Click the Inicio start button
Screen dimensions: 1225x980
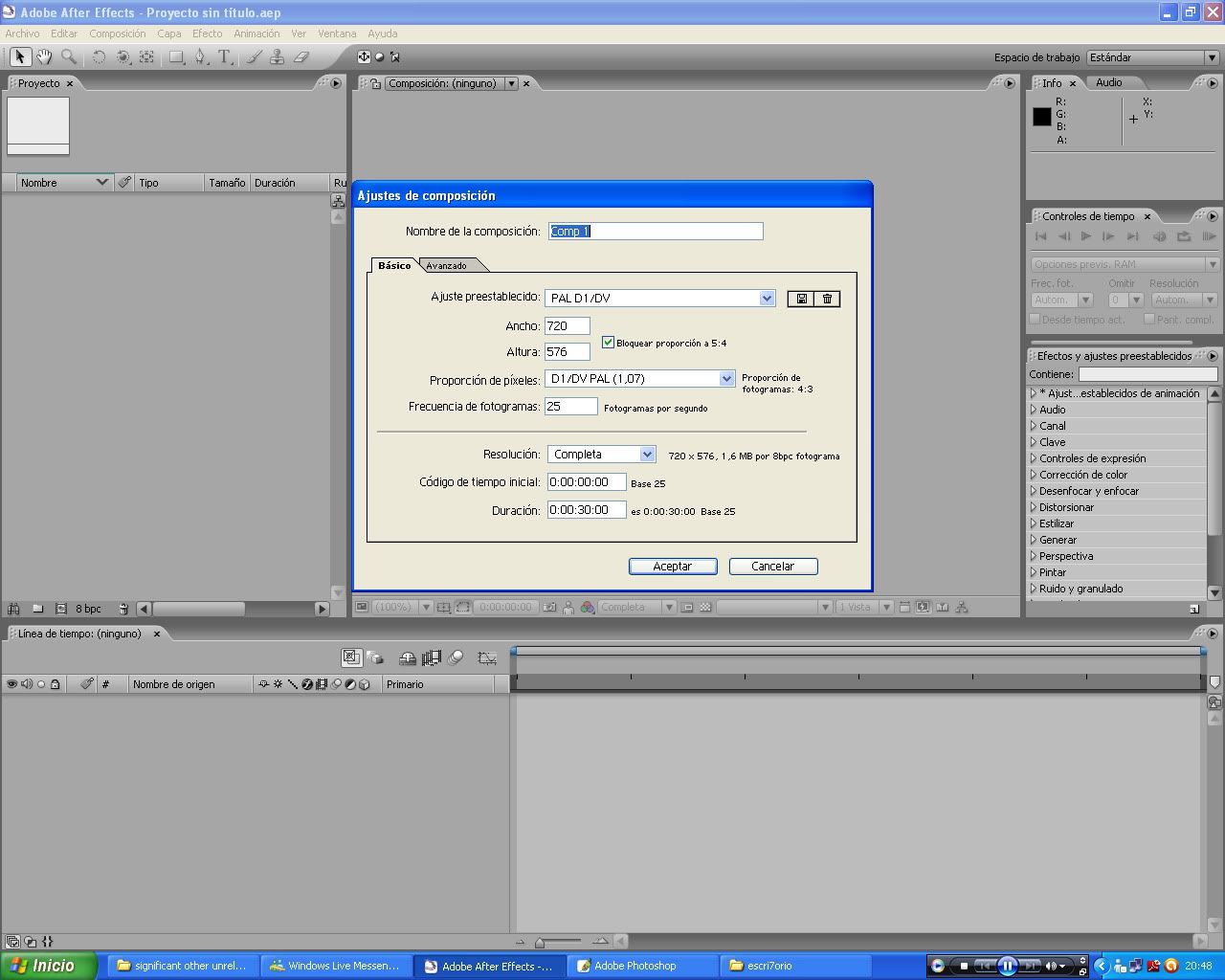[x=48, y=966]
